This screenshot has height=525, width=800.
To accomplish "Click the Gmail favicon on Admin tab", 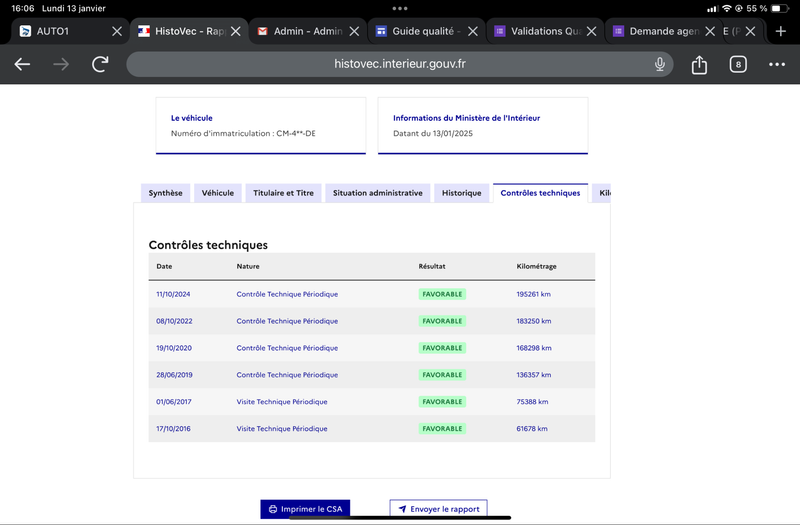I will [x=262, y=31].
